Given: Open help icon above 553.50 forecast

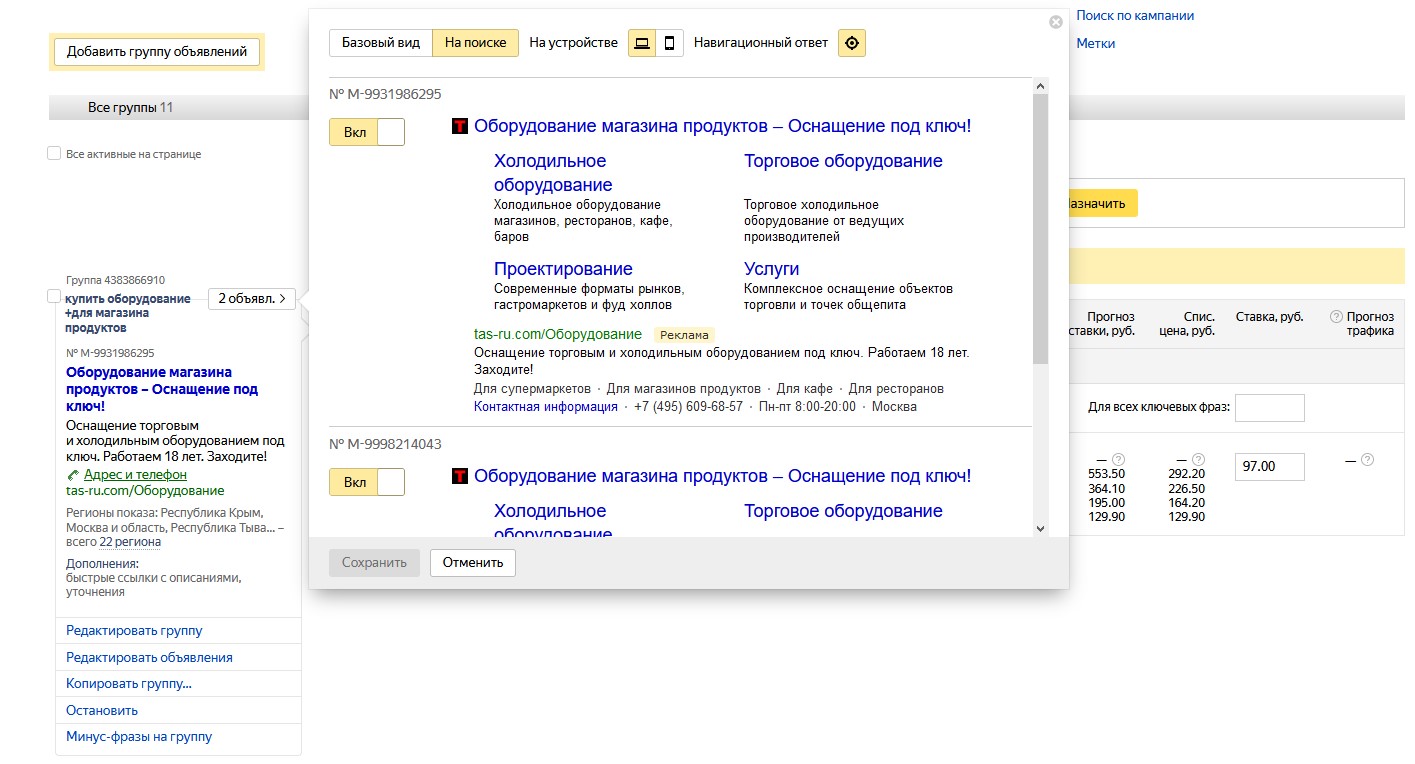Looking at the screenshot, I should (x=1117, y=460).
